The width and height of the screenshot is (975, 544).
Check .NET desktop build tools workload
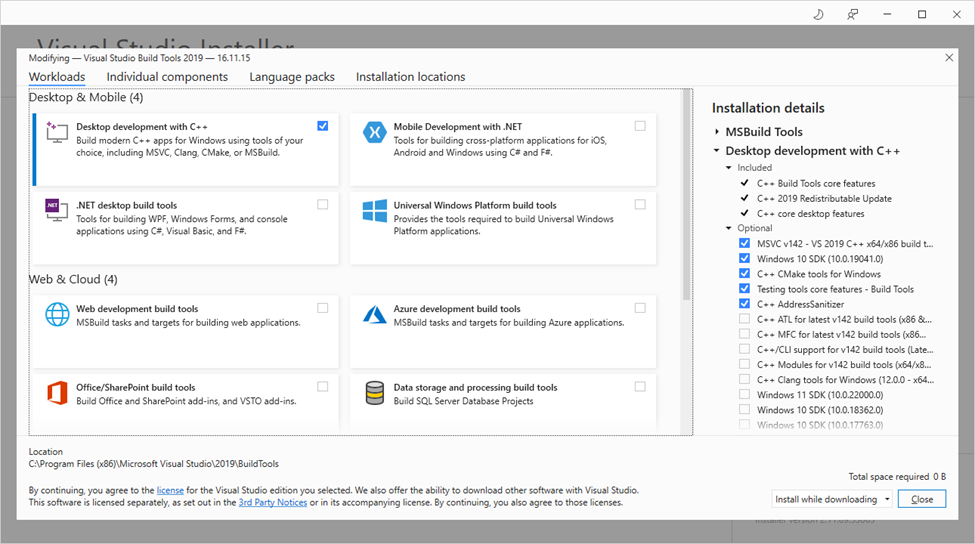(x=323, y=205)
